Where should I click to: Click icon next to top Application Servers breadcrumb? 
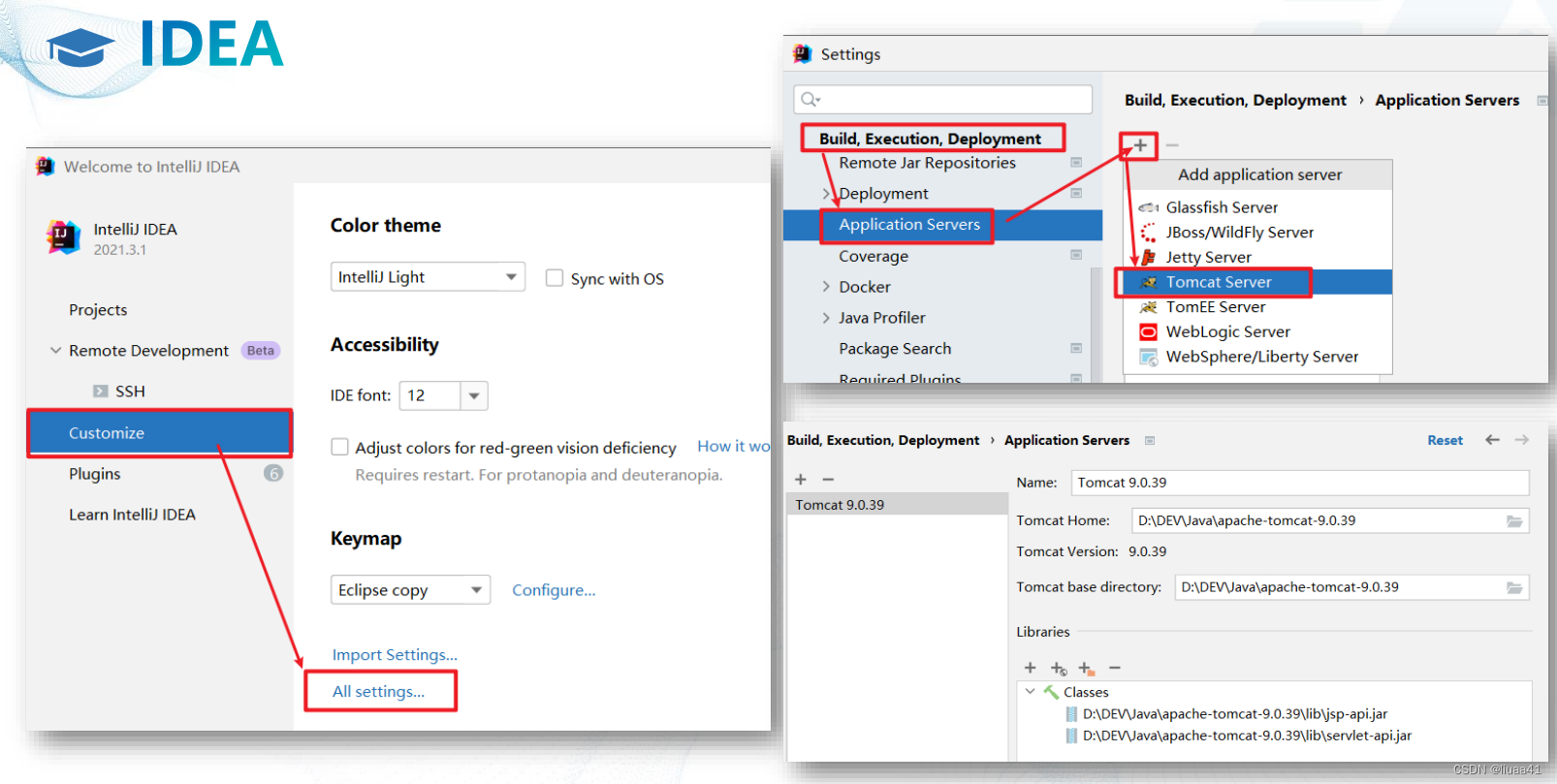1542,101
